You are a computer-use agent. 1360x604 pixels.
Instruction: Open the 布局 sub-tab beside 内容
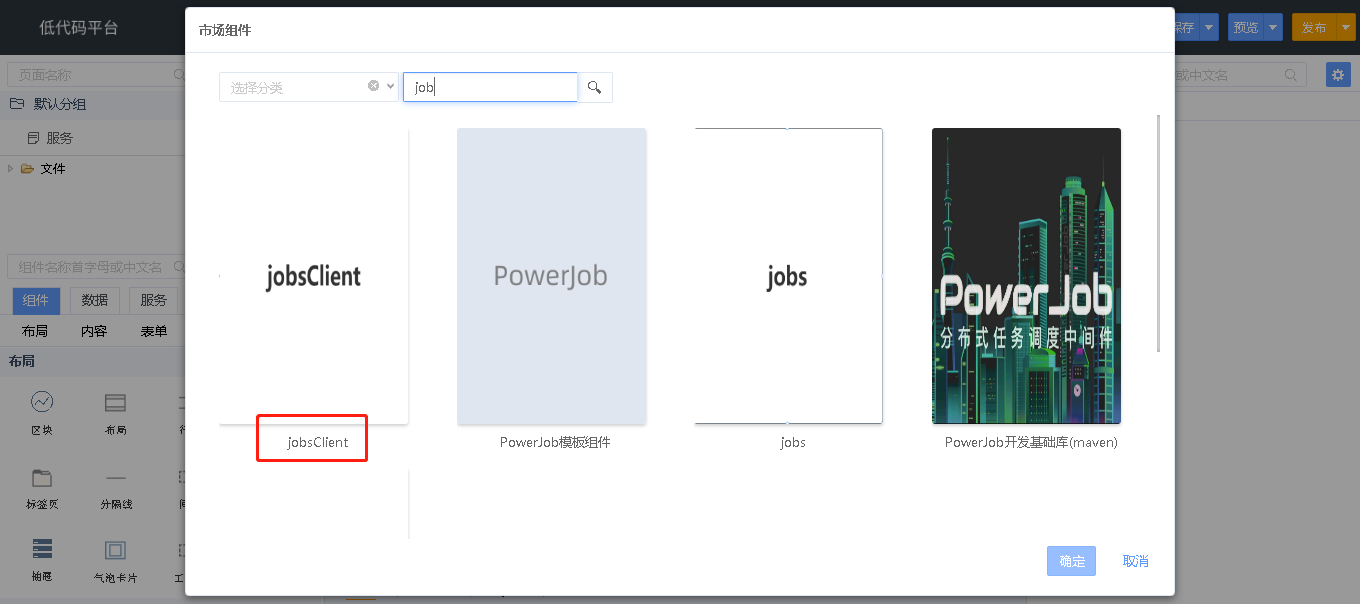click(x=35, y=332)
